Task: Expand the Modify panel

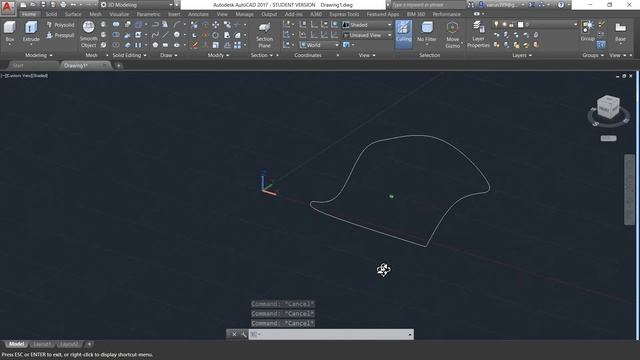Action: [218, 55]
